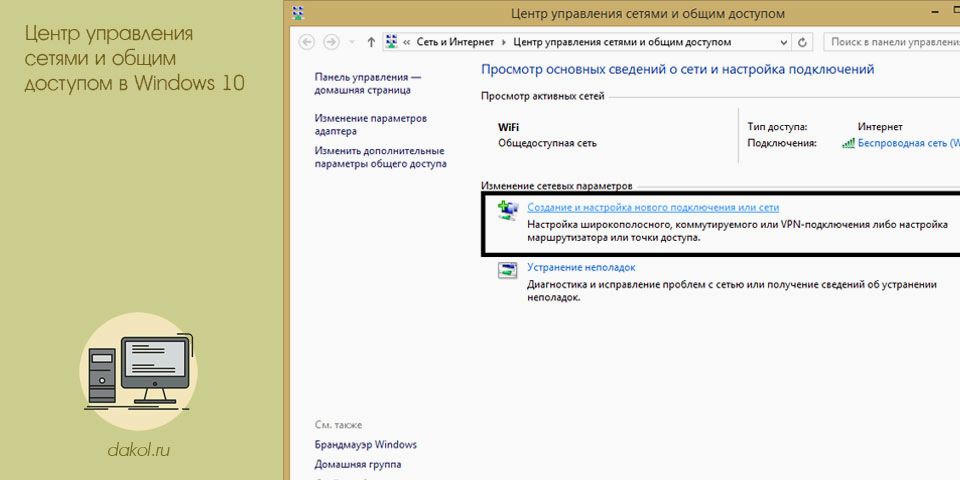The height and width of the screenshot is (480, 960).
Task: Click the network icon in the address bar
Action: coord(392,42)
